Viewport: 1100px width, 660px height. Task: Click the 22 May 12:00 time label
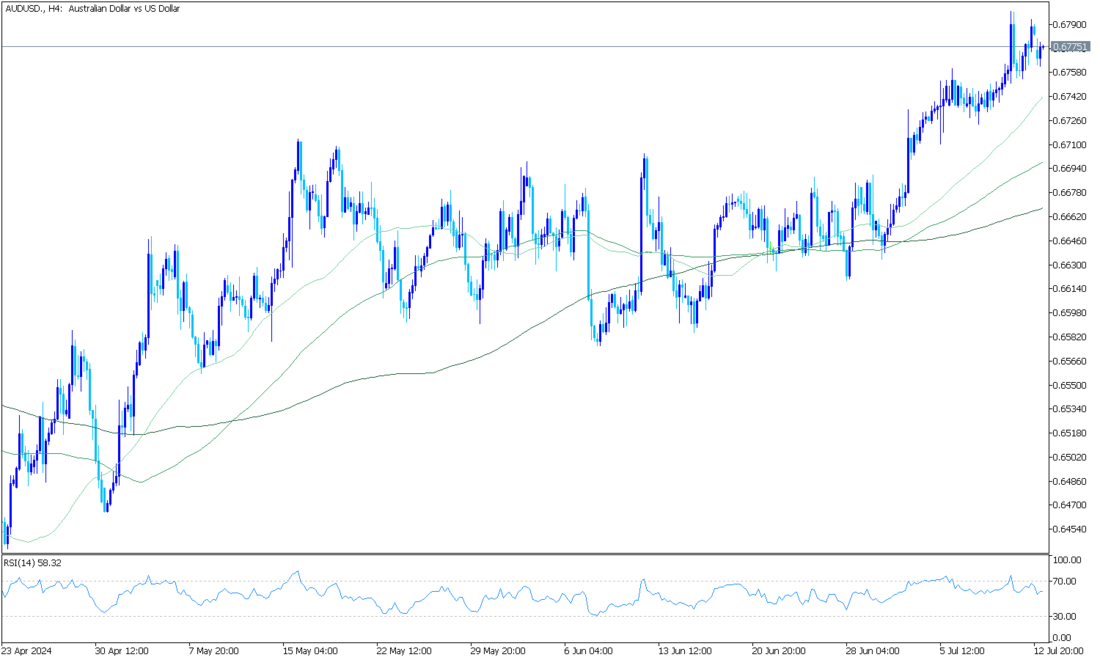pyautogui.click(x=403, y=650)
